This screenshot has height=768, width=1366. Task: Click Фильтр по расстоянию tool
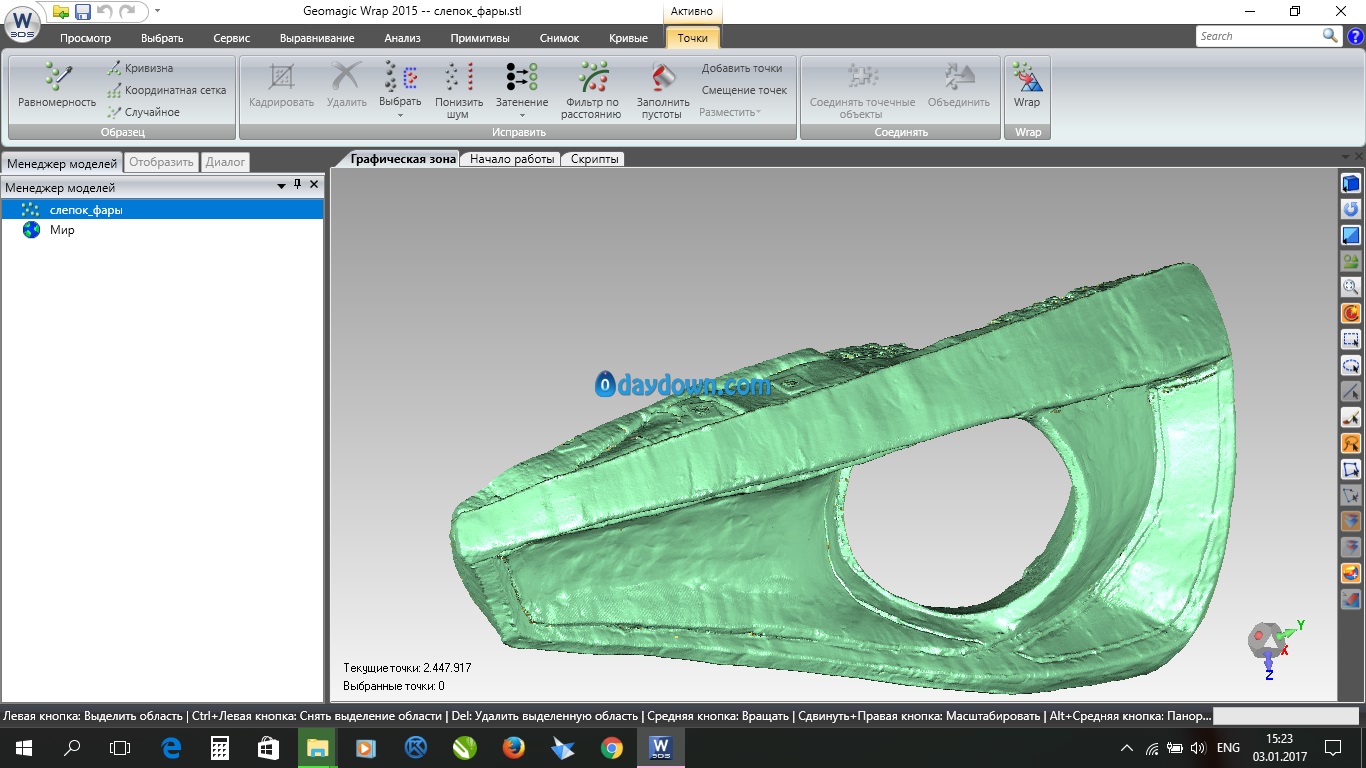coord(591,90)
